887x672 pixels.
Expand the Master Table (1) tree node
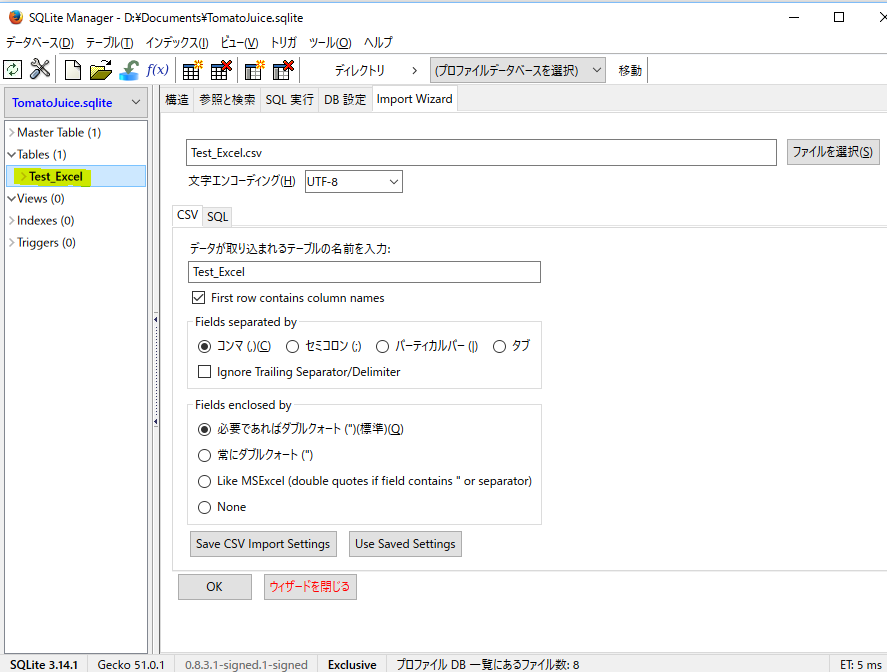(x=11, y=132)
